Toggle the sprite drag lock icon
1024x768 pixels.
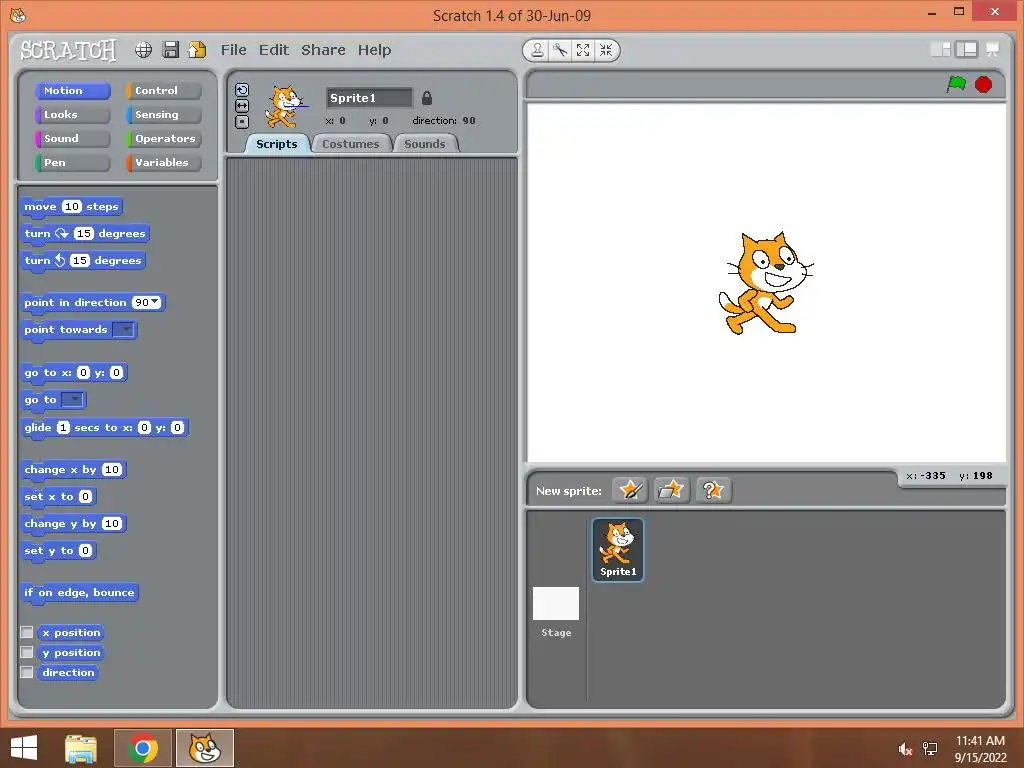pos(426,98)
